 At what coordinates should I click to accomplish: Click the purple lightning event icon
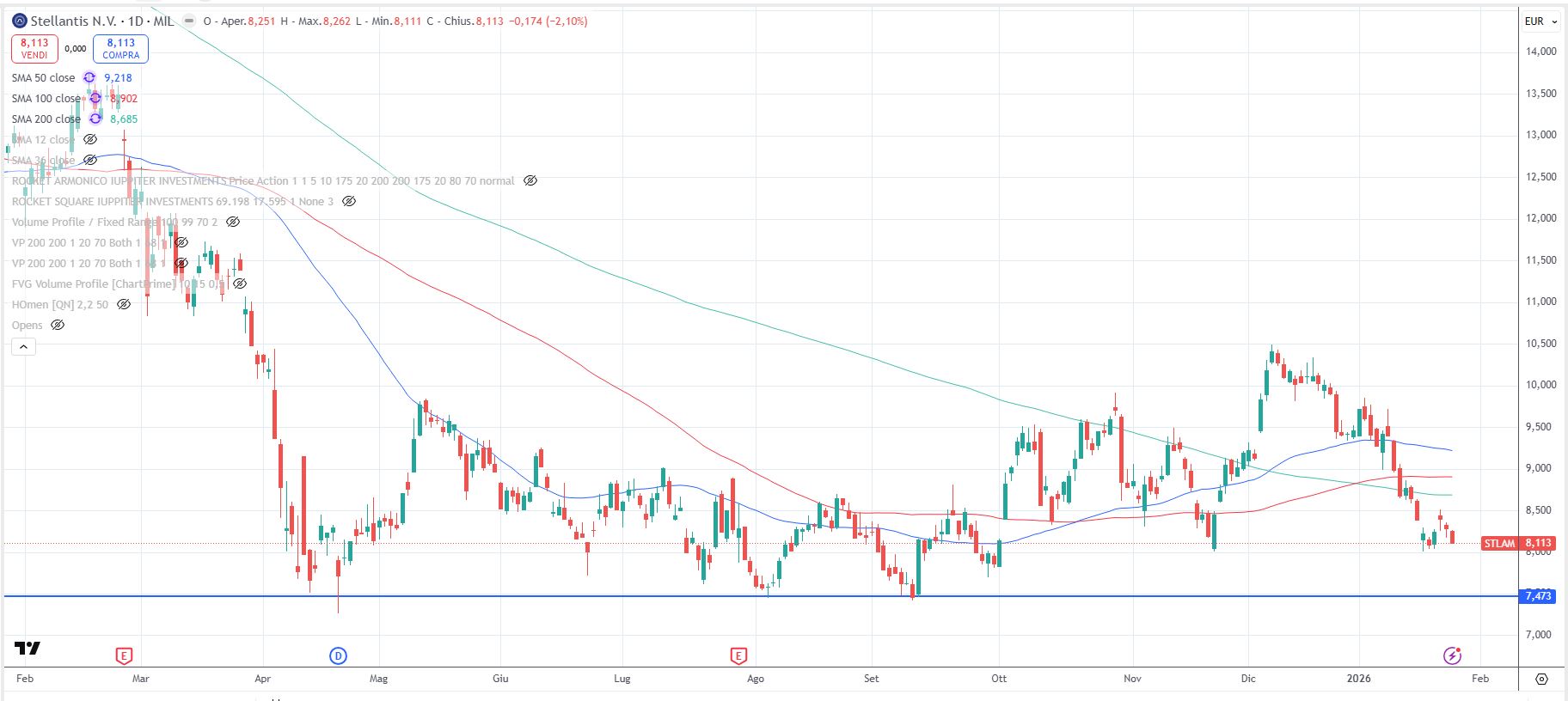coord(1452,656)
